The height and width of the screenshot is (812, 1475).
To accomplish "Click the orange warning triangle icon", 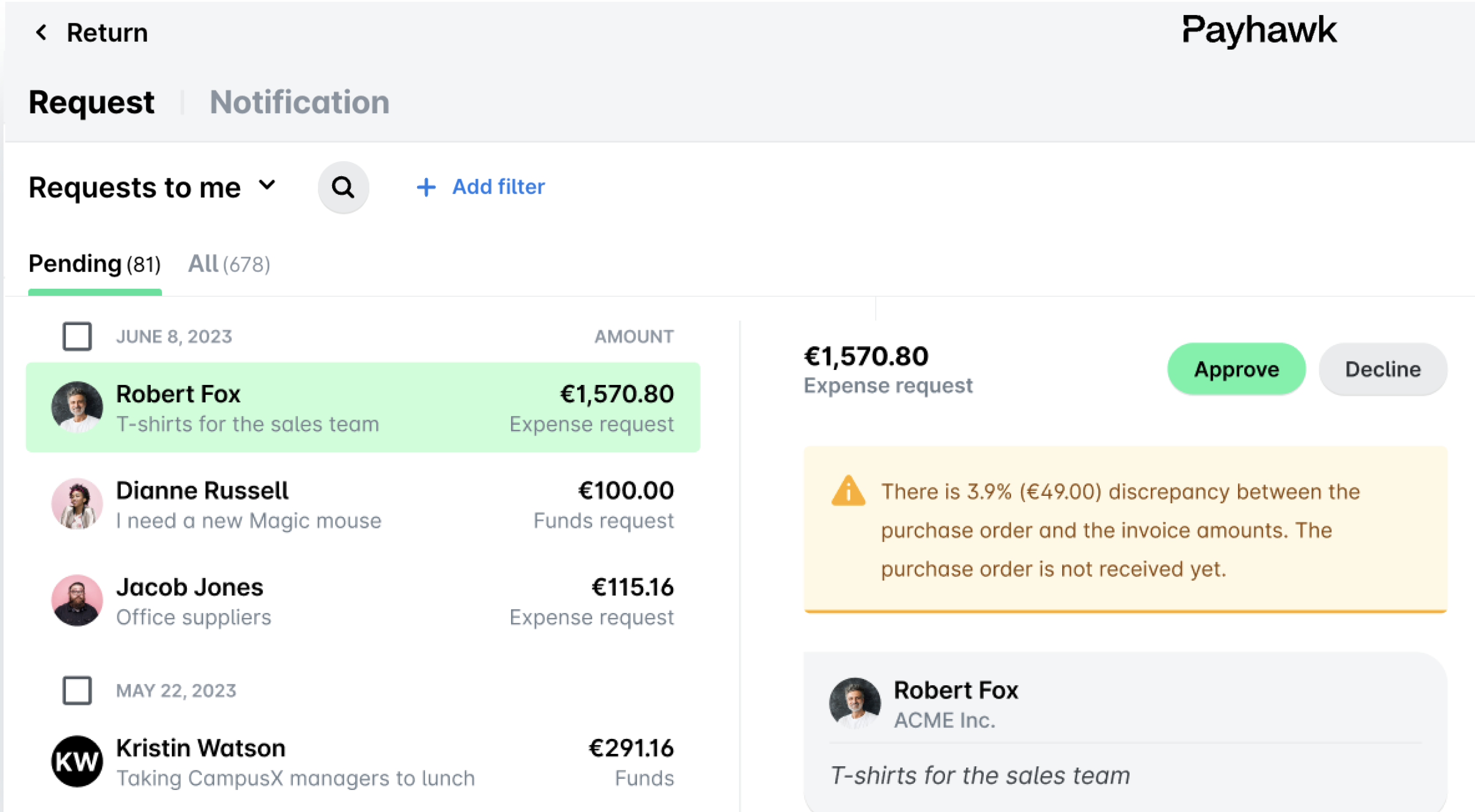I will [848, 491].
